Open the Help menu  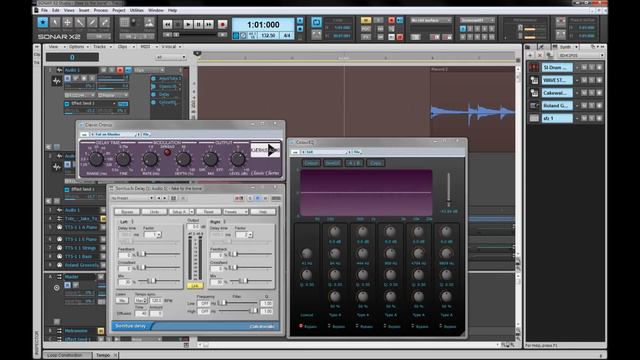tap(173, 10)
